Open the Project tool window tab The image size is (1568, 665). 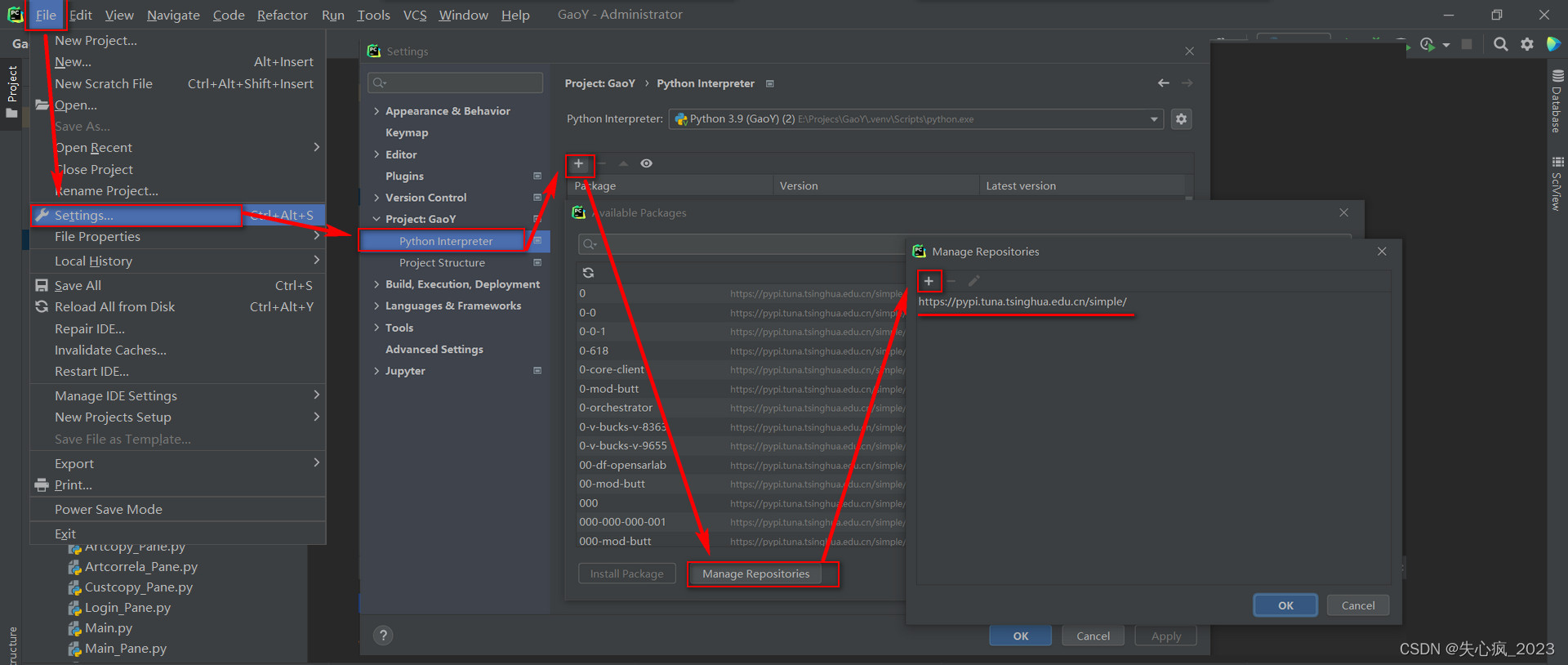[x=11, y=91]
